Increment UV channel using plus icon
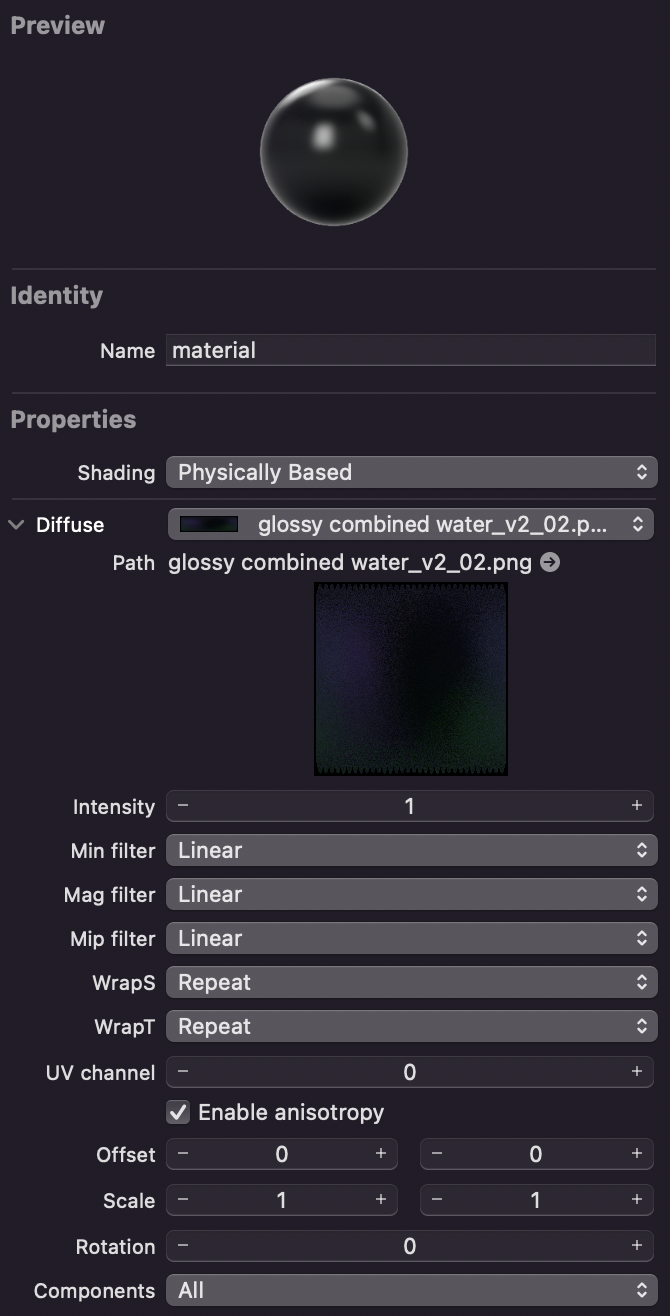This screenshot has height=1316, width=670. (636, 1072)
